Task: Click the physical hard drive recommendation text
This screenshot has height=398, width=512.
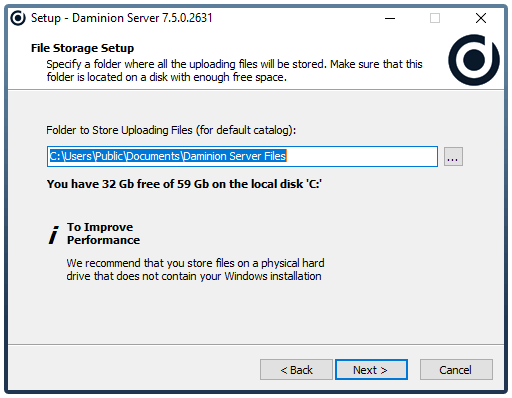Action: pos(195,269)
